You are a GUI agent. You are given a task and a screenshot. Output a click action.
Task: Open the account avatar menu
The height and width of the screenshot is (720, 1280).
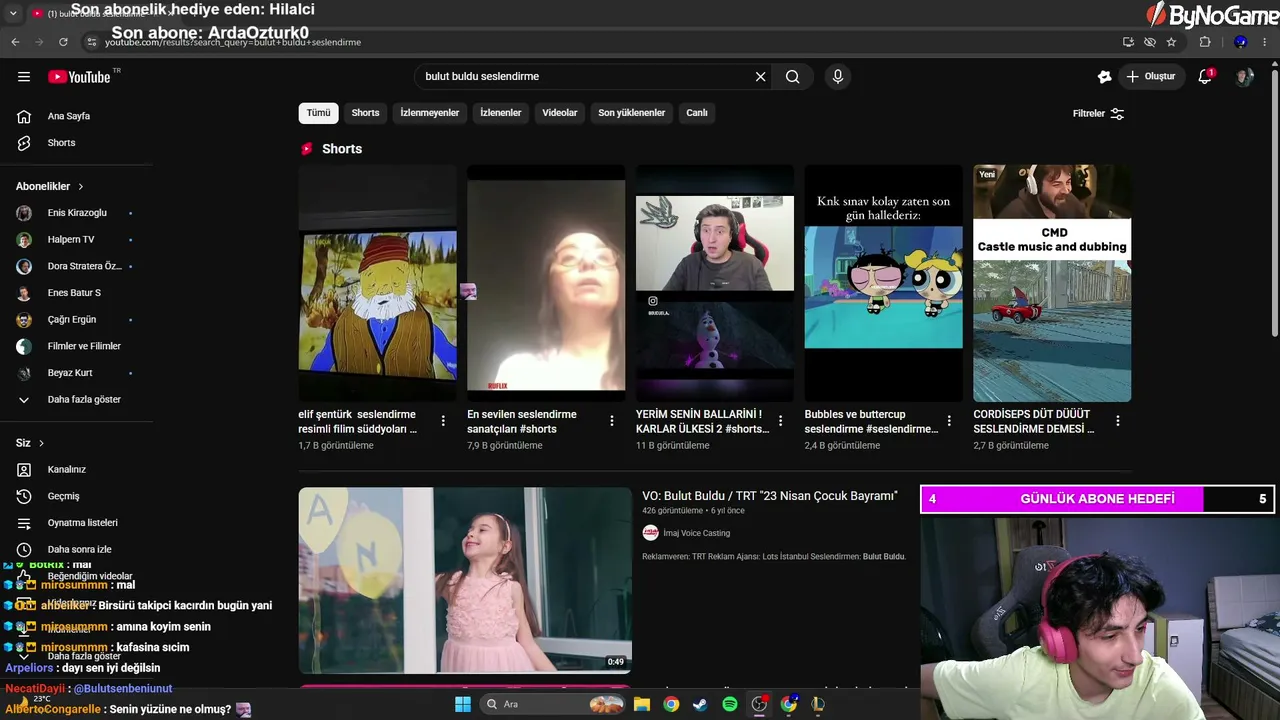1244,77
